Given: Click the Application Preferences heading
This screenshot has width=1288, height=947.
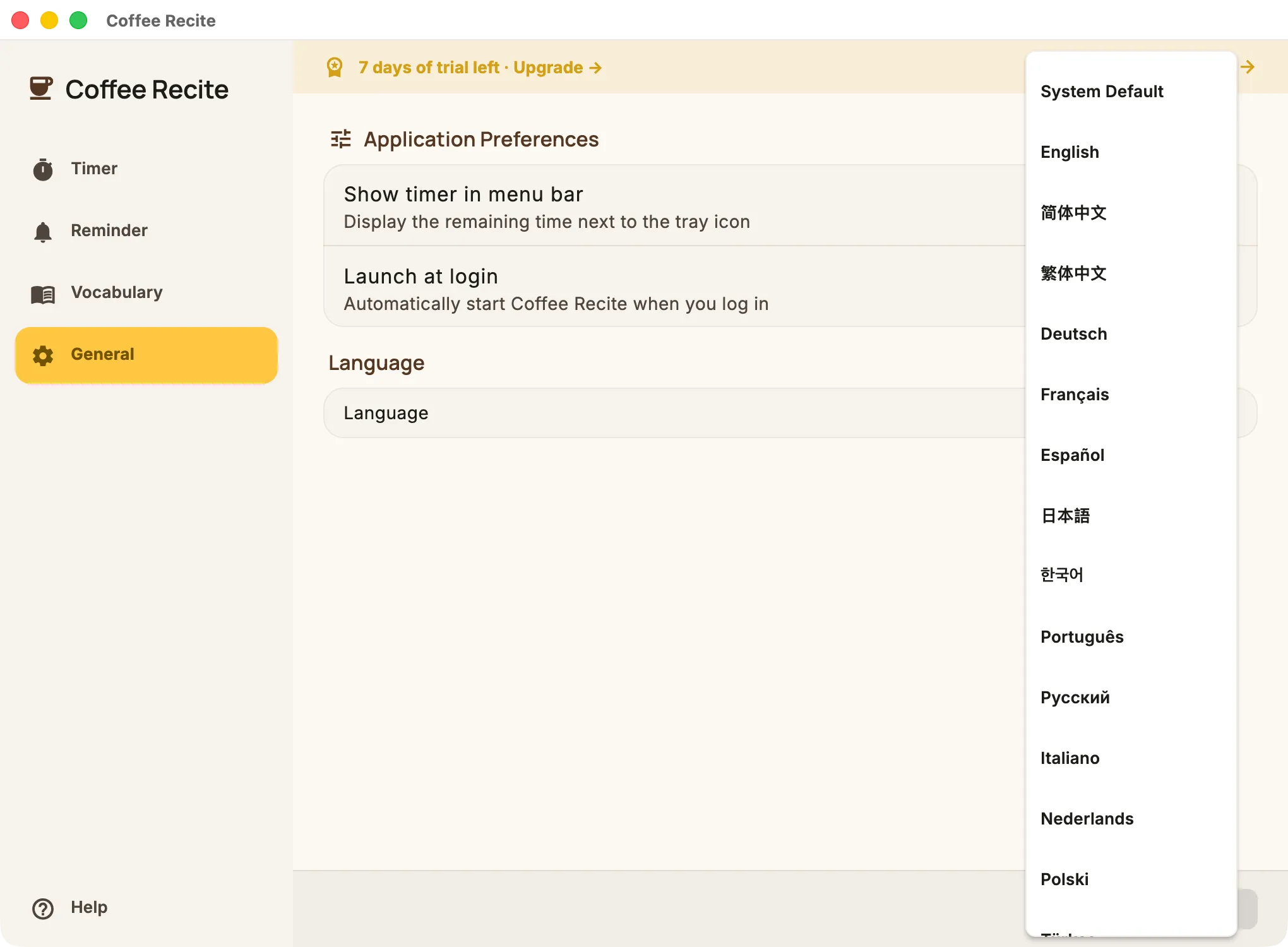Looking at the screenshot, I should (481, 139).
